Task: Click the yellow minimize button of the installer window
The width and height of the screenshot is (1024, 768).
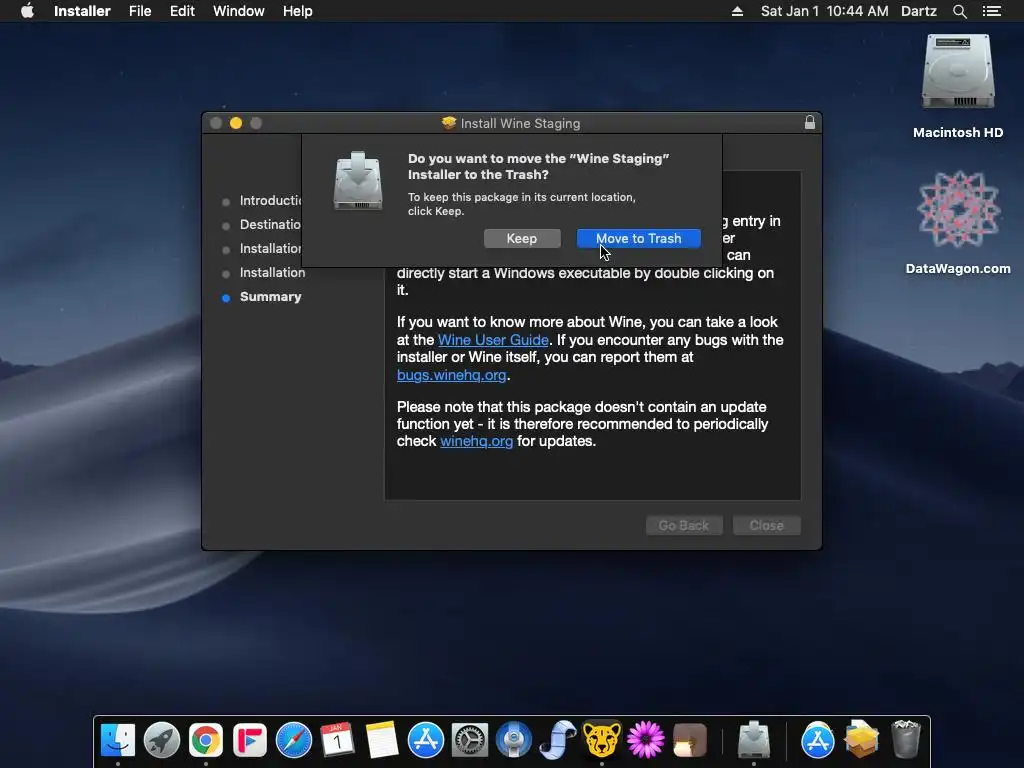Action: pos(236,123)
